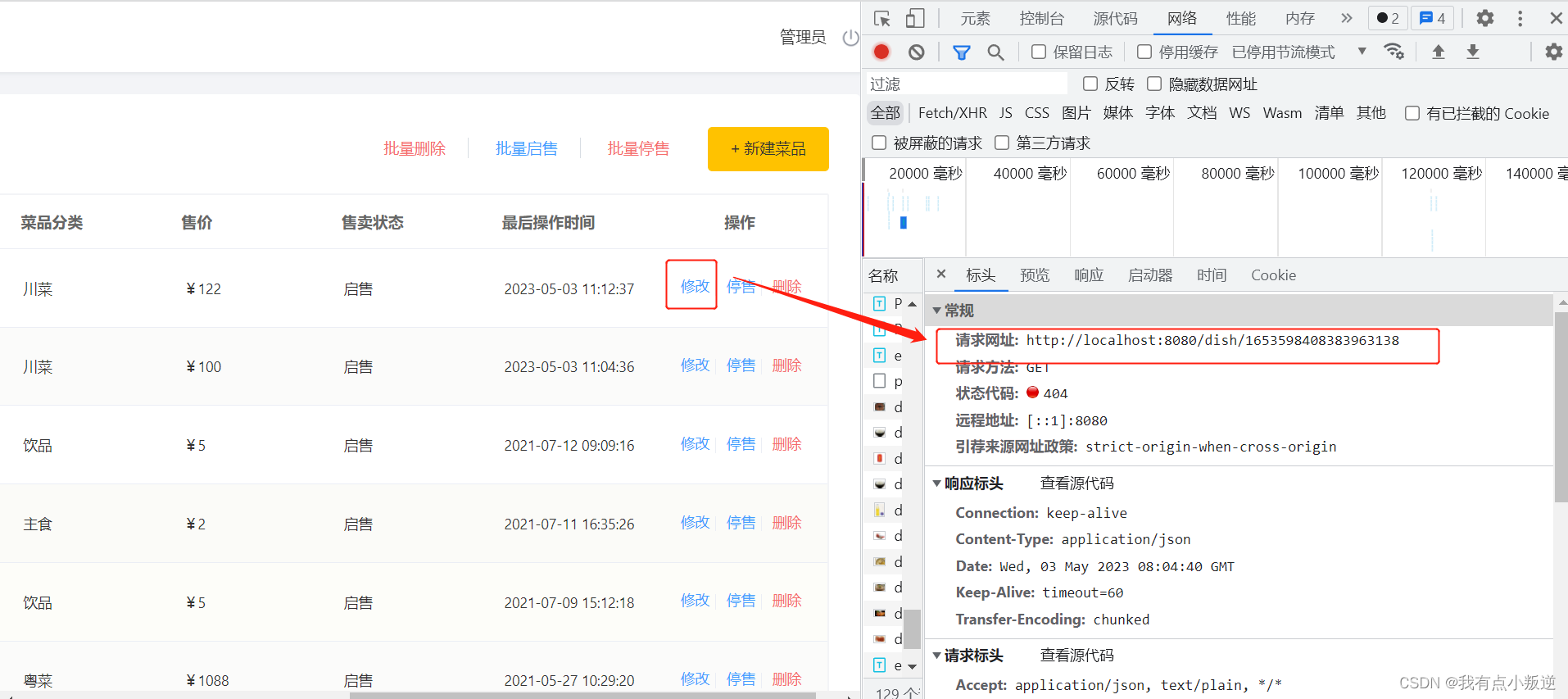Open network conditions wifi icon
The height and width of the screenshot is (699, 1568).
(x=1394, y=52)
